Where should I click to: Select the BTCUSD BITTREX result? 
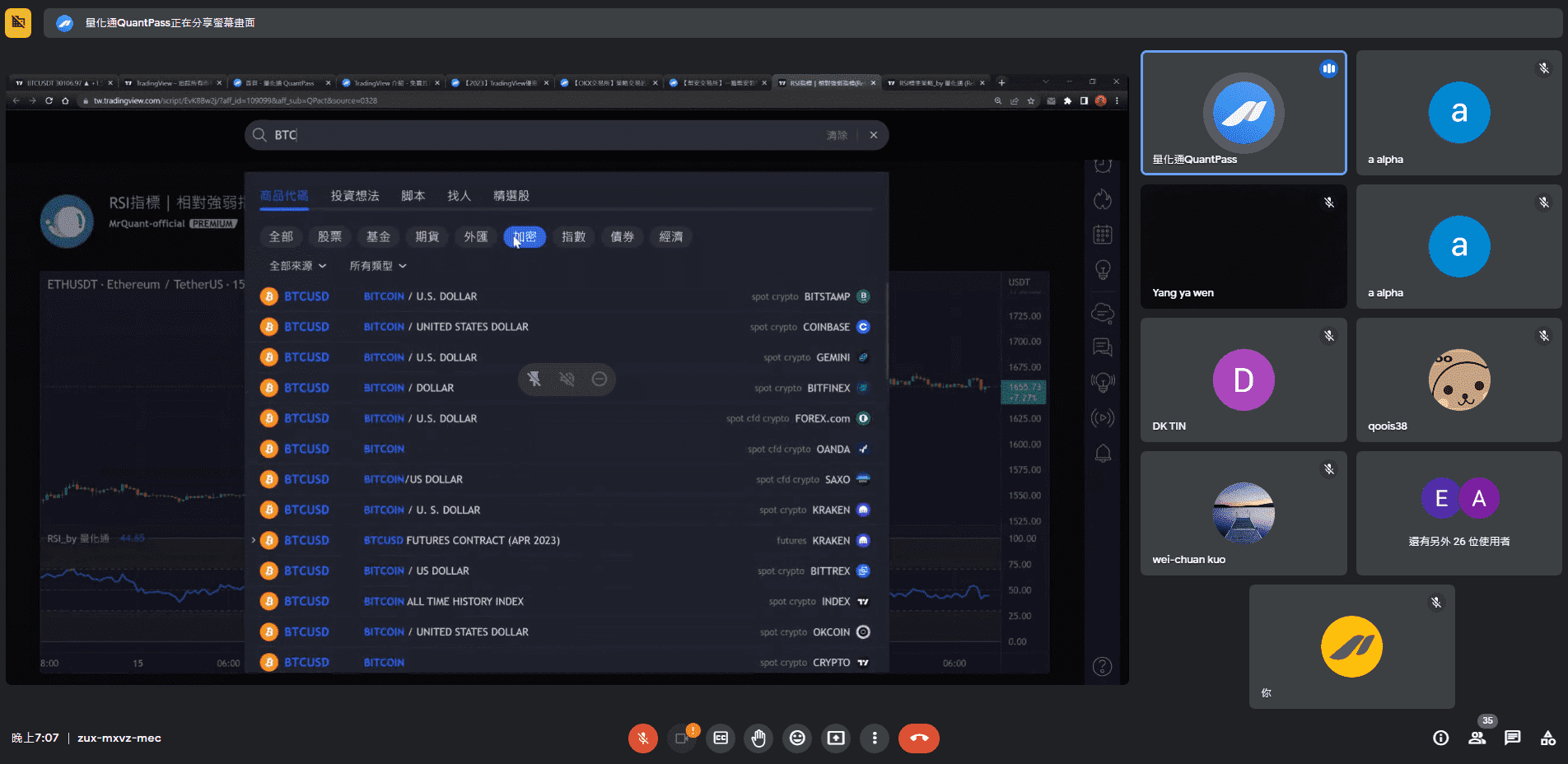click(566, 571)
